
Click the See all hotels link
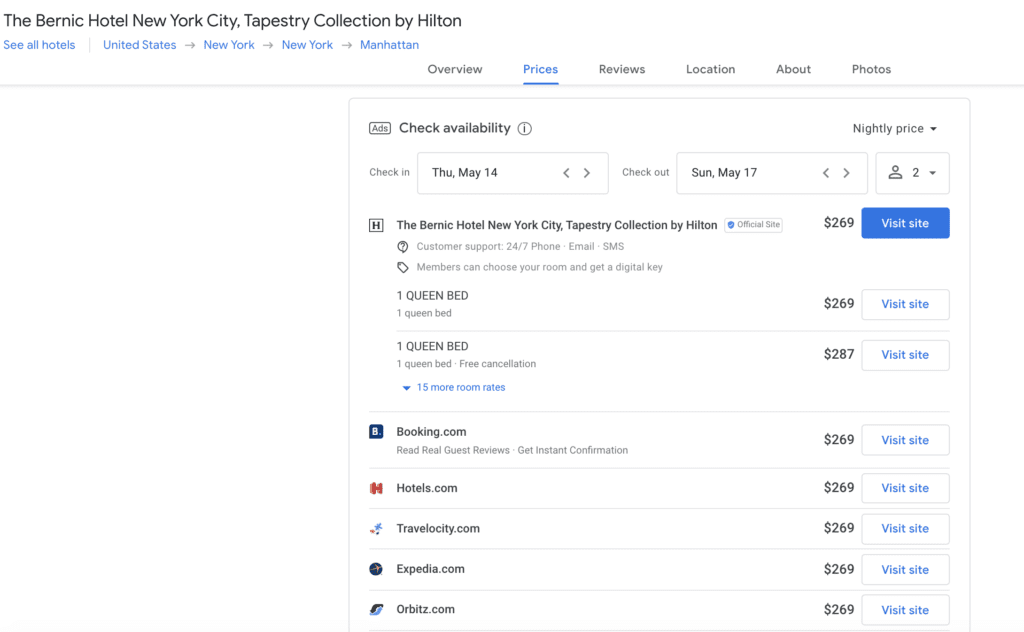point(39,44)
